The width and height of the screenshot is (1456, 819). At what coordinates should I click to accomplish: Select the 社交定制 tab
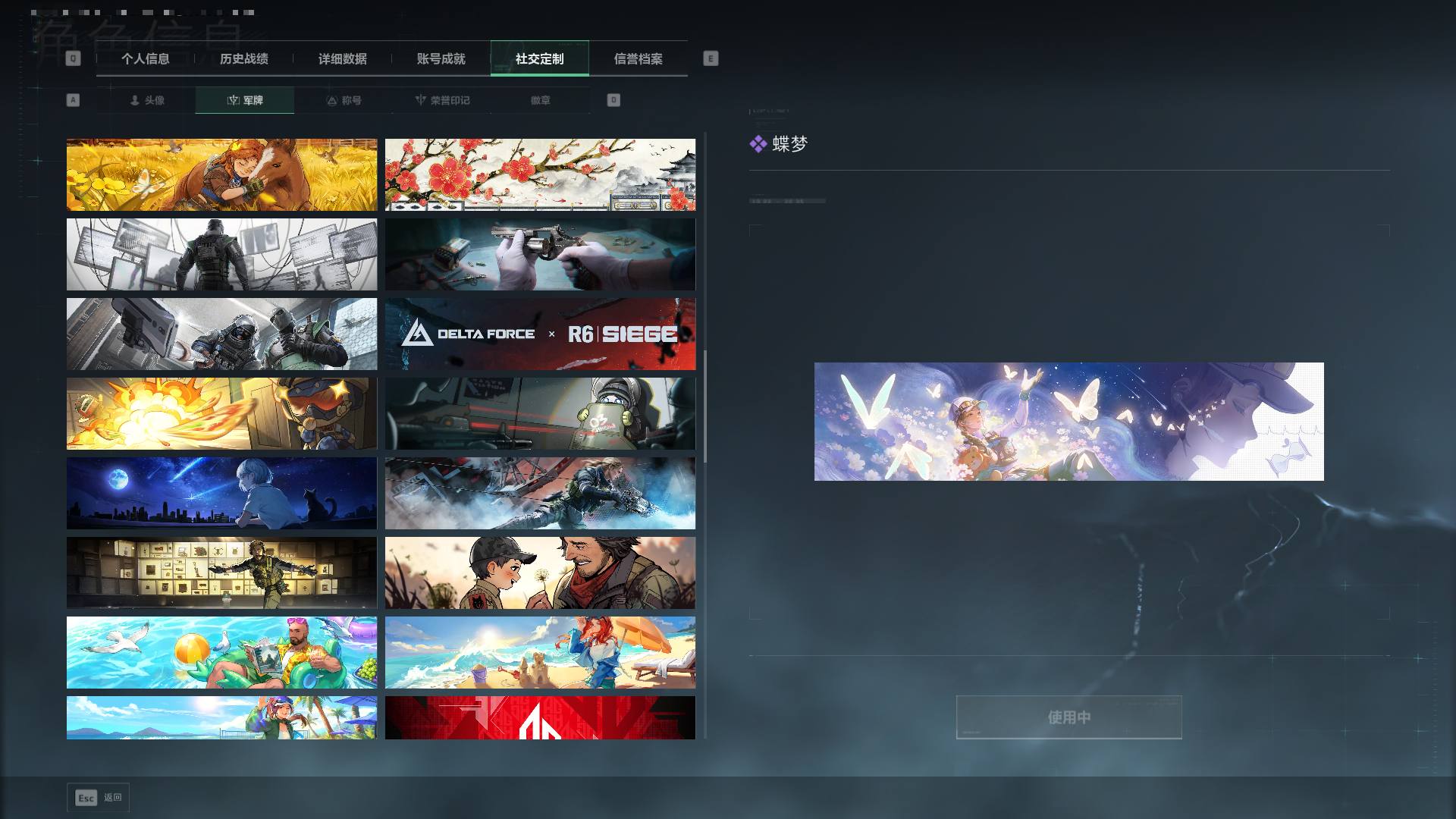pos(540,58)
